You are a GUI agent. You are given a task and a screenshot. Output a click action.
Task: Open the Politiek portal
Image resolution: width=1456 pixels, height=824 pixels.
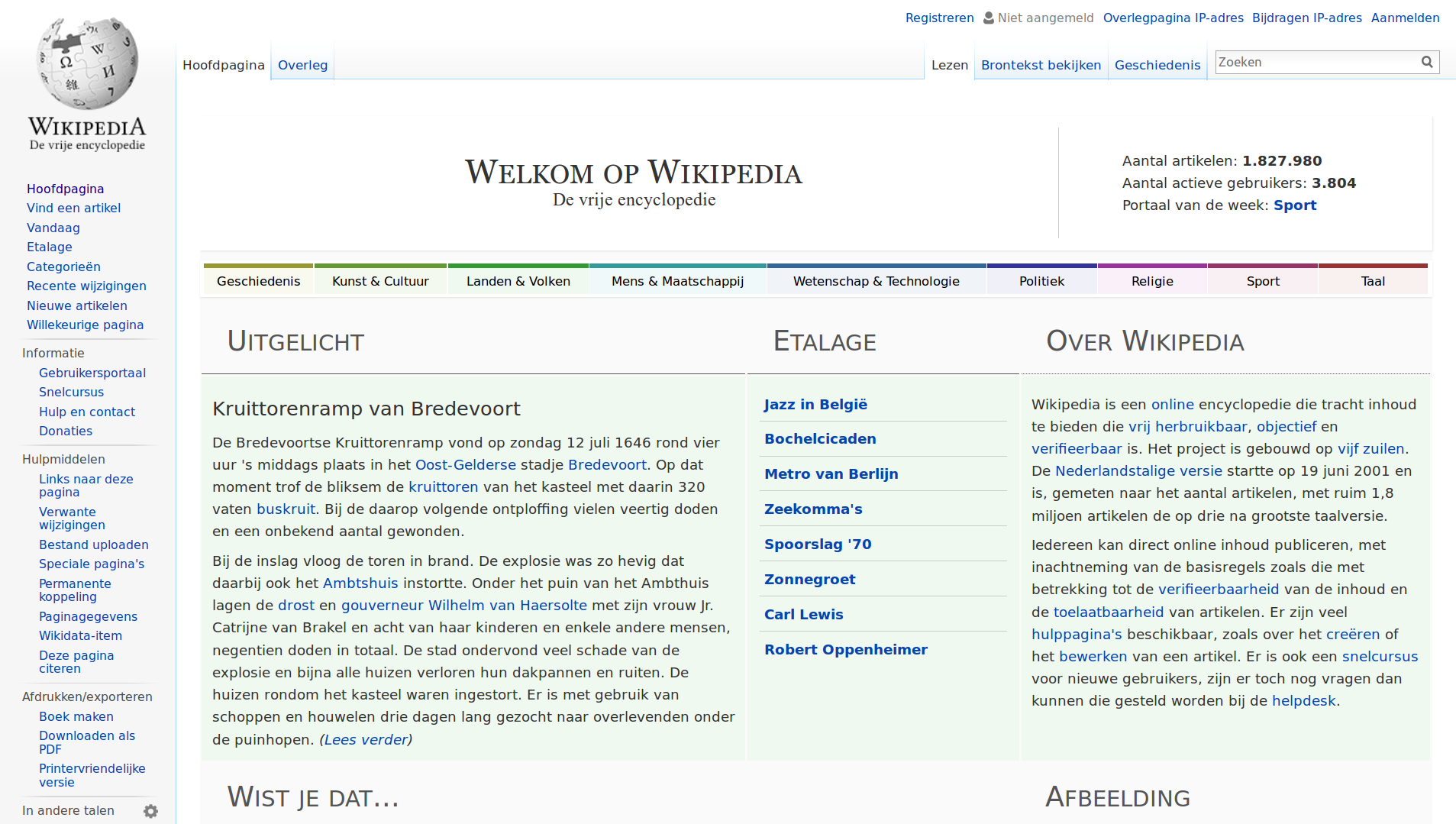coord(1041,281)
